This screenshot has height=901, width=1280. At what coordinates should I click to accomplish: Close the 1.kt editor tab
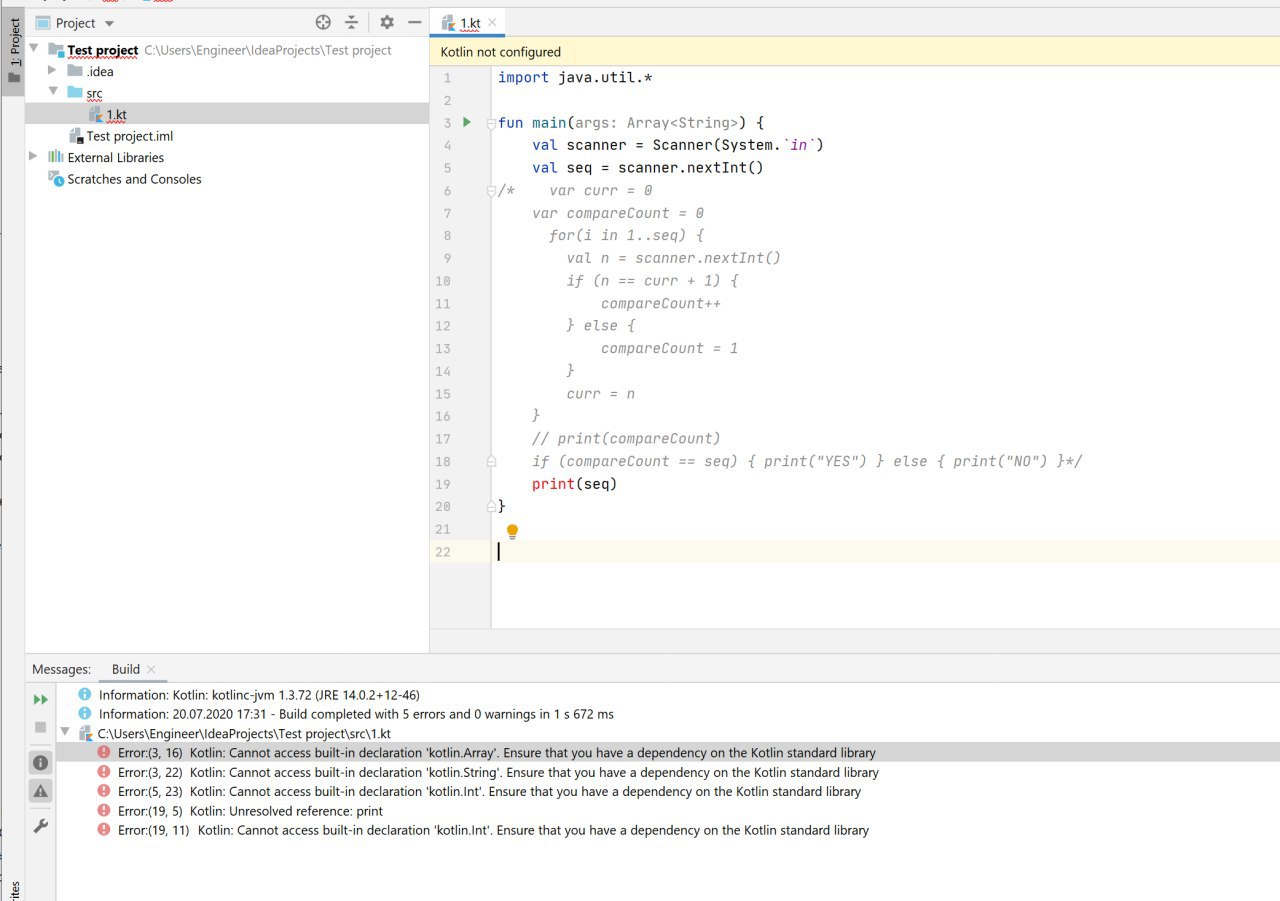(492, 22)
